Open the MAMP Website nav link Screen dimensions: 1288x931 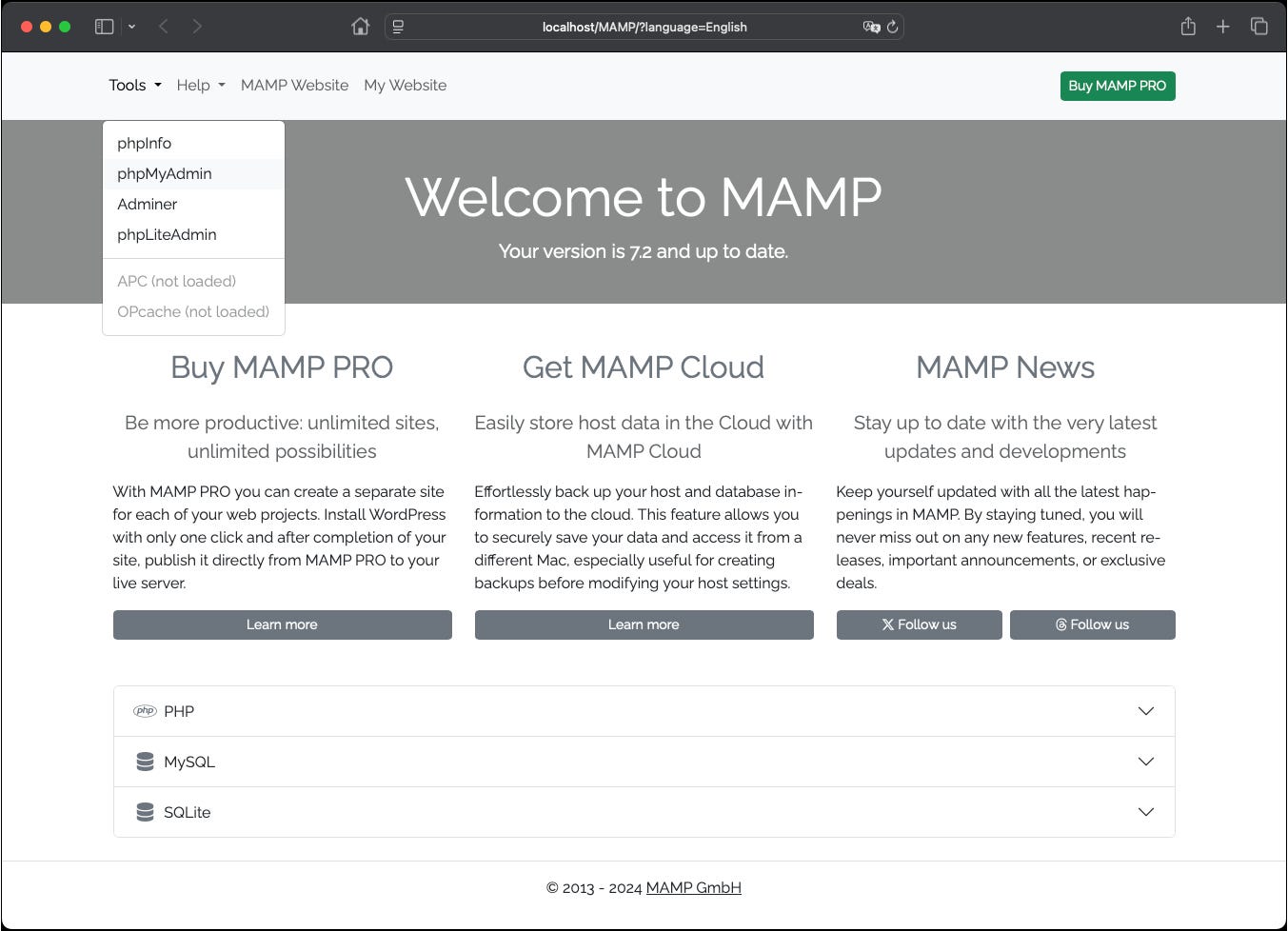pos(294,86)
